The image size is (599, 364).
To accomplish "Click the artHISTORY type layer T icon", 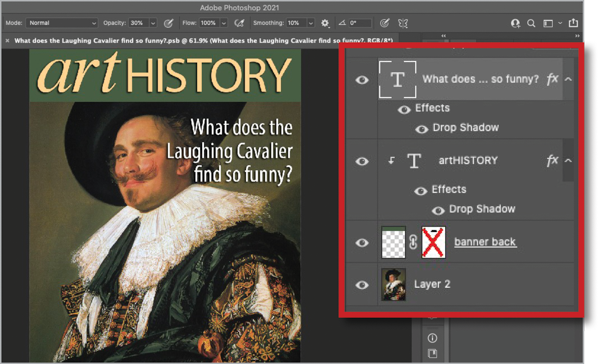I will point(414,161).
